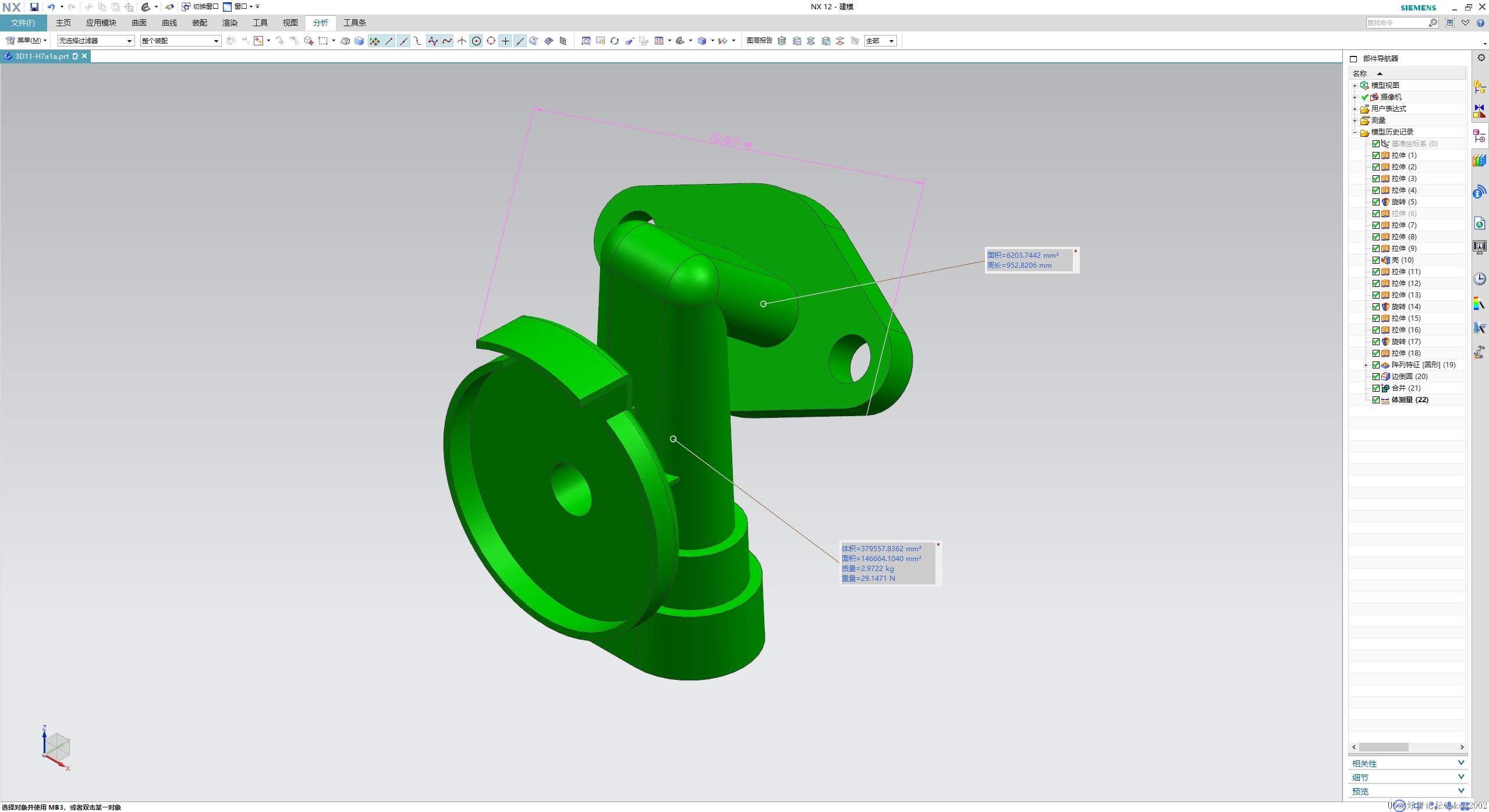Expand the 相关性 panel section
Screen dimensions: 1489x812
(1407, 763)
